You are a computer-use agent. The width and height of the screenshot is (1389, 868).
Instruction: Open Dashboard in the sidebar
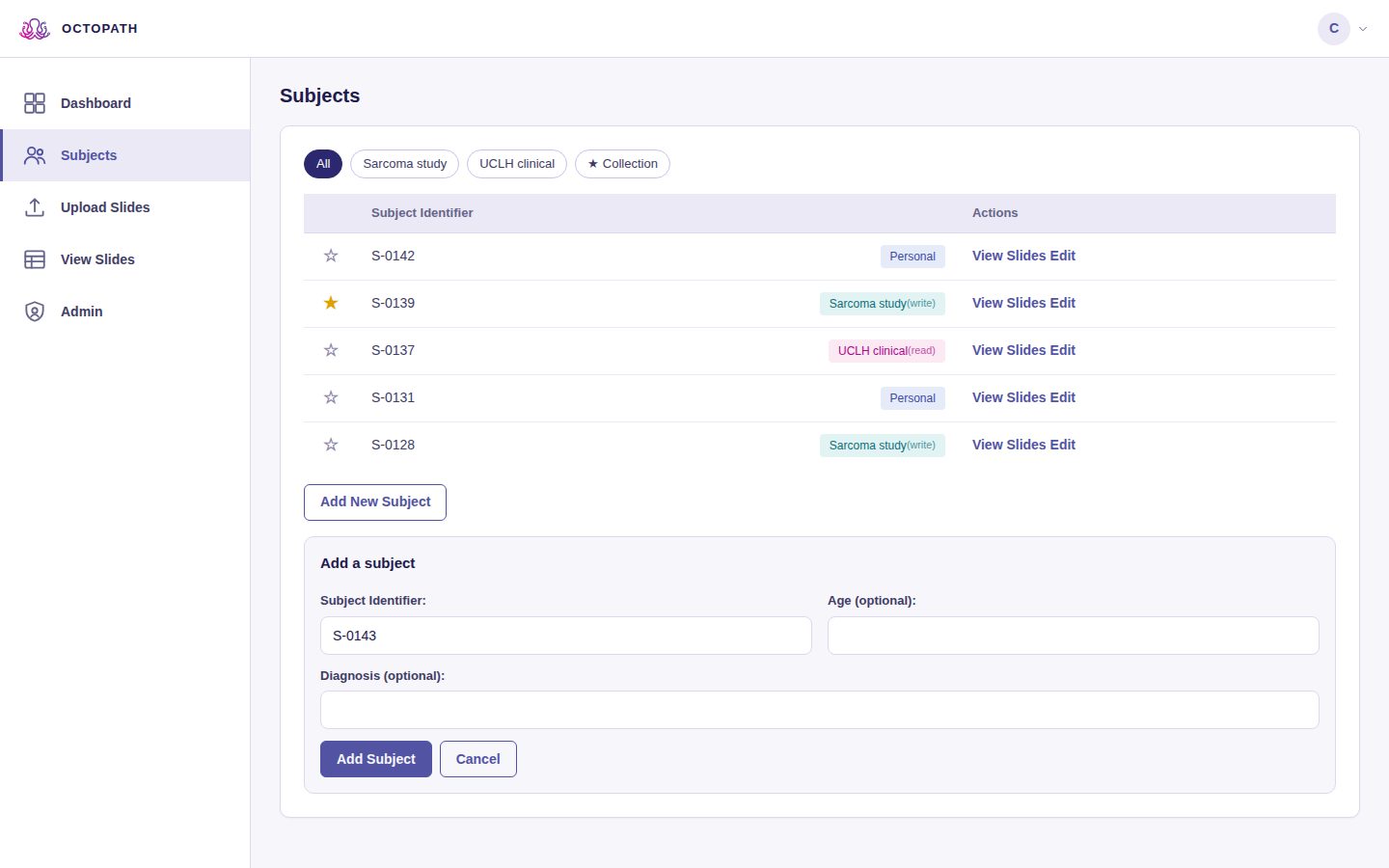point(125,103)
